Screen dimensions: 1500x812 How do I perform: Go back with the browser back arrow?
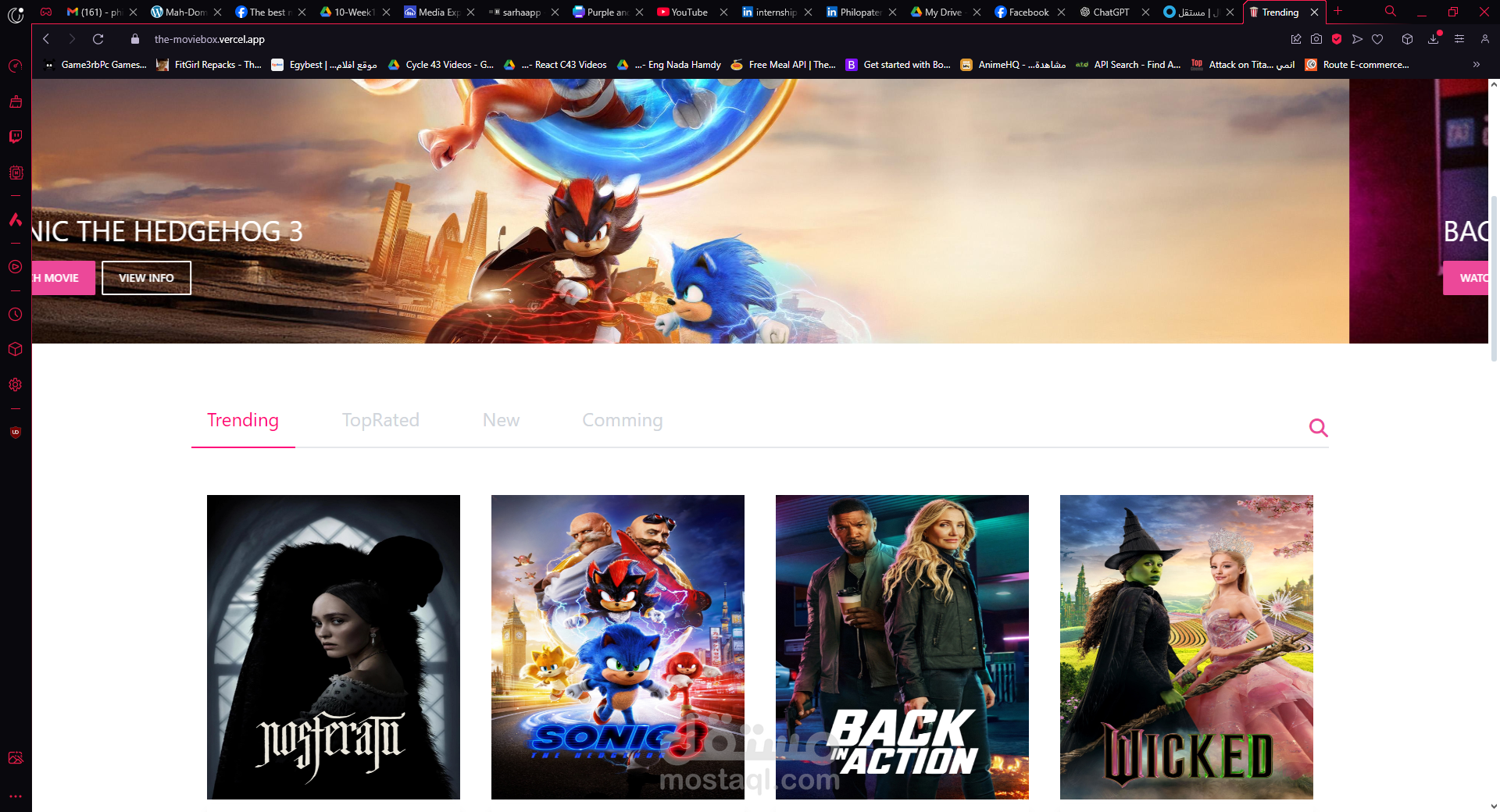point(46,39)
